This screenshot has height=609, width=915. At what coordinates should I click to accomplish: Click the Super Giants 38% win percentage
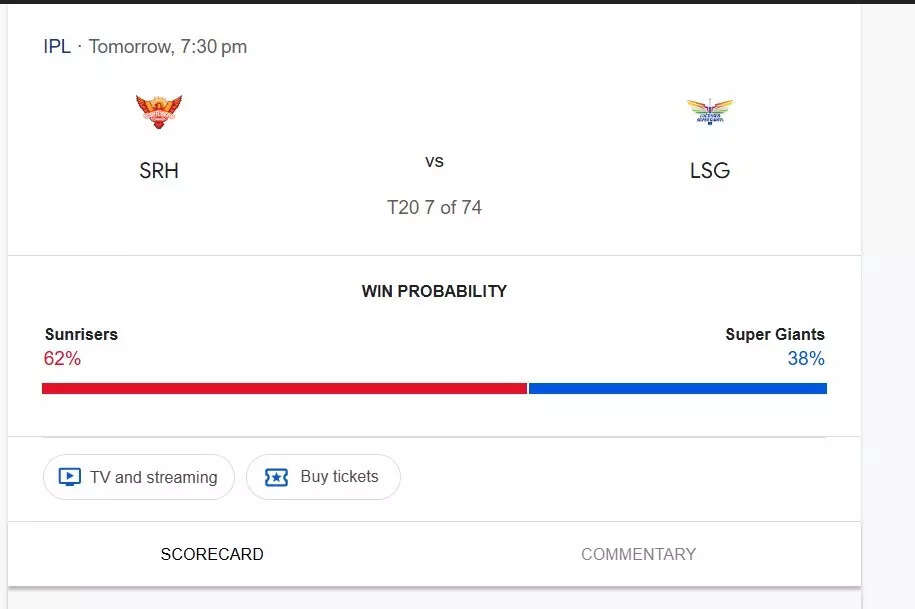click(806, 358)
